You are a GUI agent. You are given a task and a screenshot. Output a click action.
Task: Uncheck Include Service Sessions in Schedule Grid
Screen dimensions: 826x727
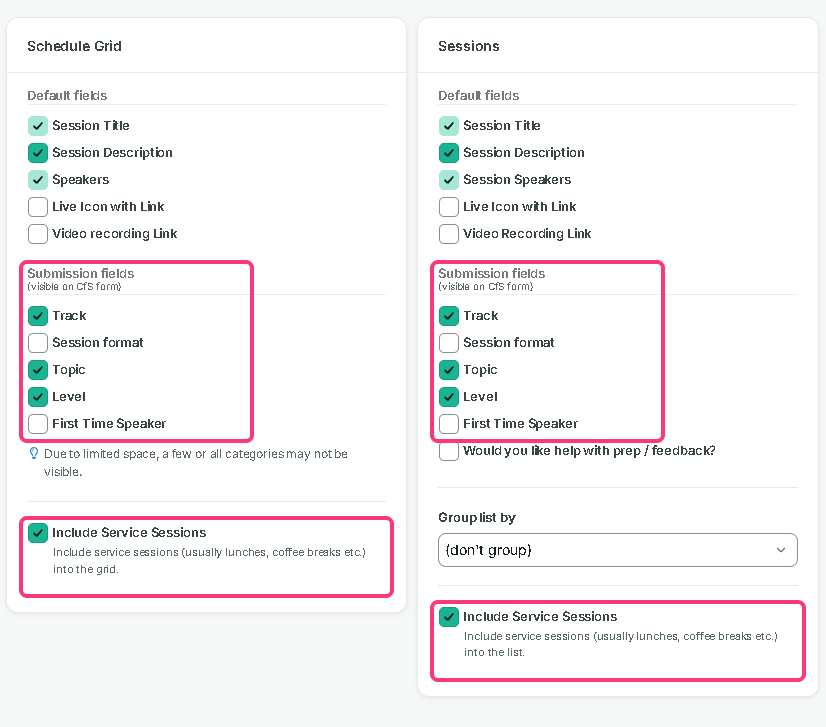[x=38, y=533]
